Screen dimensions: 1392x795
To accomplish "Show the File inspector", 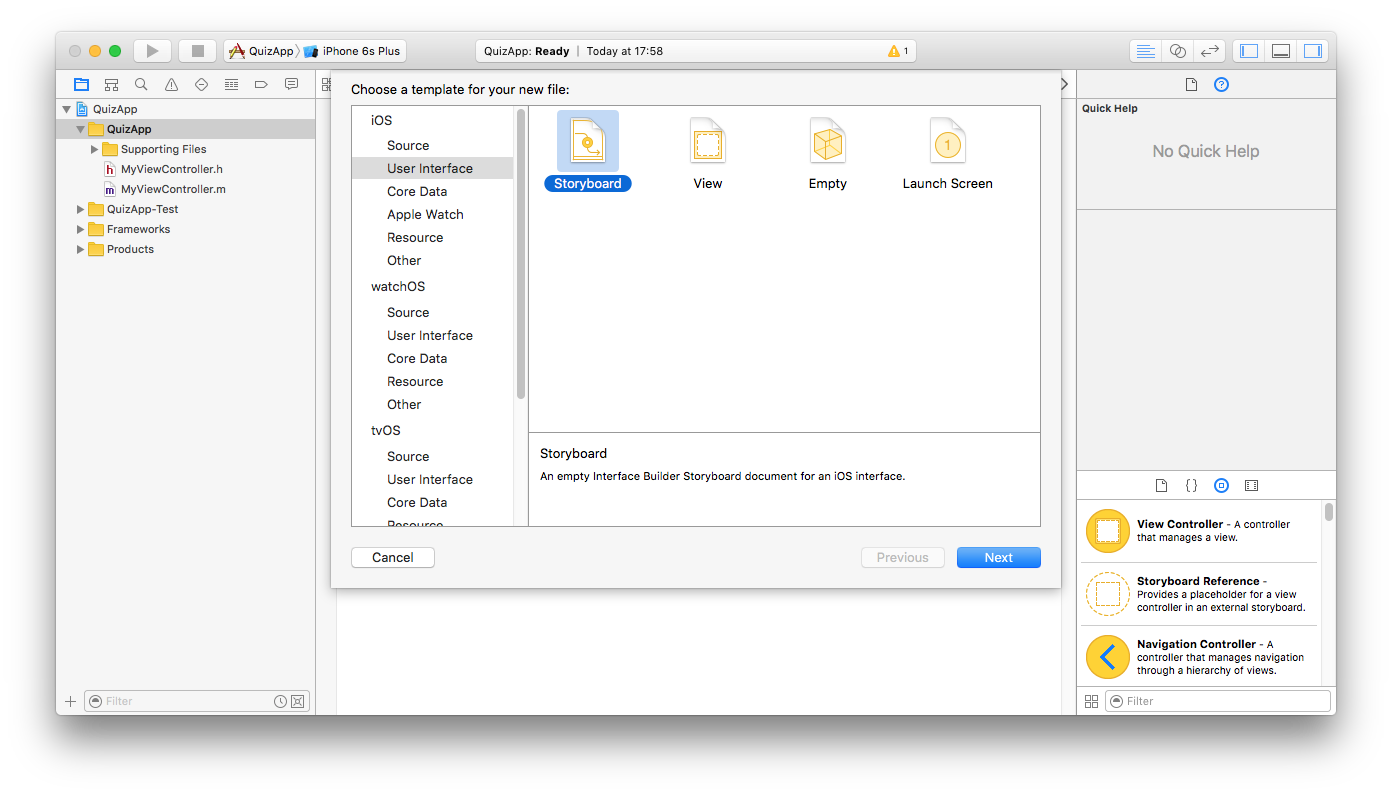I will point(1191,85).
